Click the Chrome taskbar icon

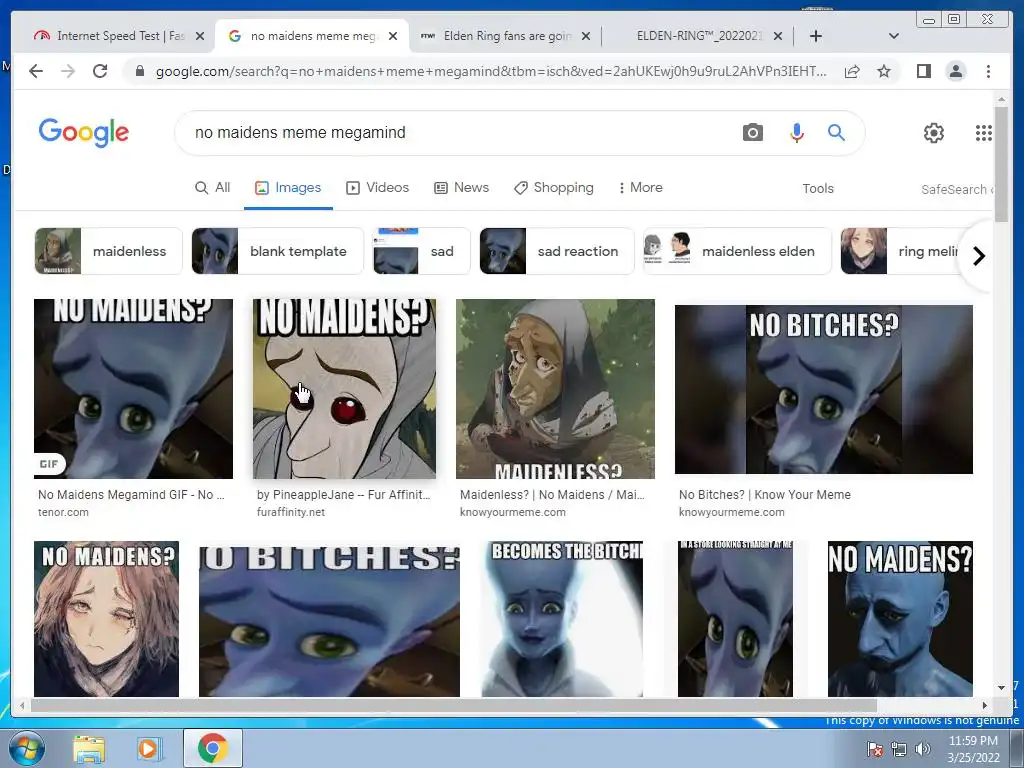tap(212, 748)
